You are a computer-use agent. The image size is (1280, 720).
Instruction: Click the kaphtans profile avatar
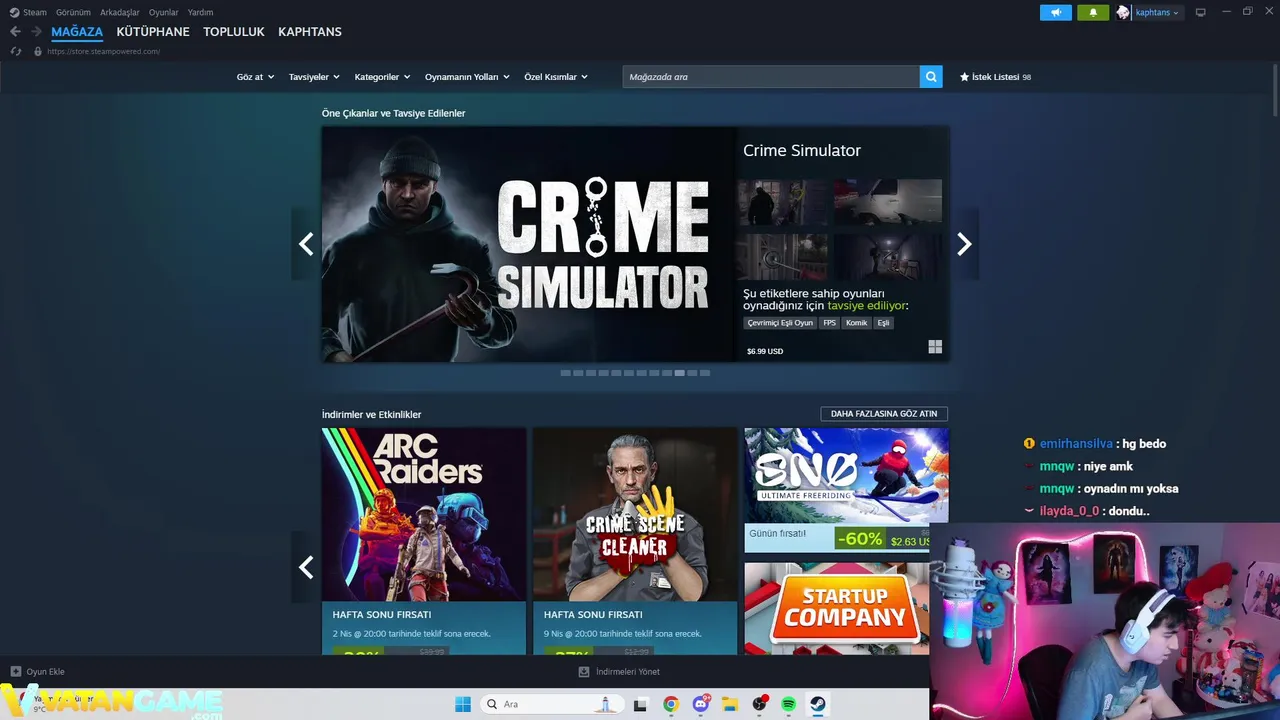[1123, 12]
